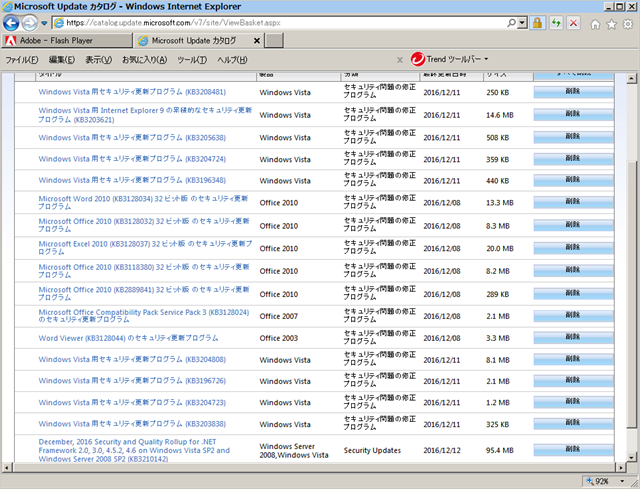Click the 92% zoom level button
Image resolution: width=640 pixels, height=489 pixels.
599,481
